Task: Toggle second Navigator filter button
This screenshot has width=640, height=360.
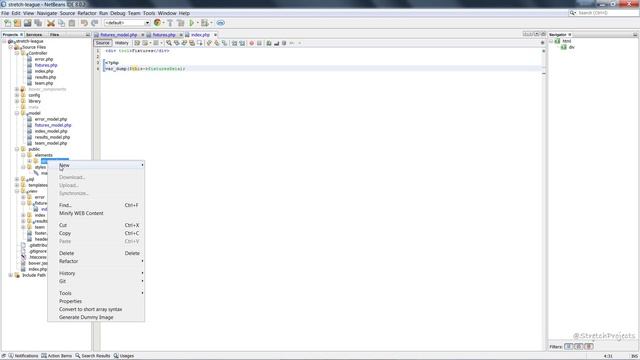Action: click(x=578, y=347)
